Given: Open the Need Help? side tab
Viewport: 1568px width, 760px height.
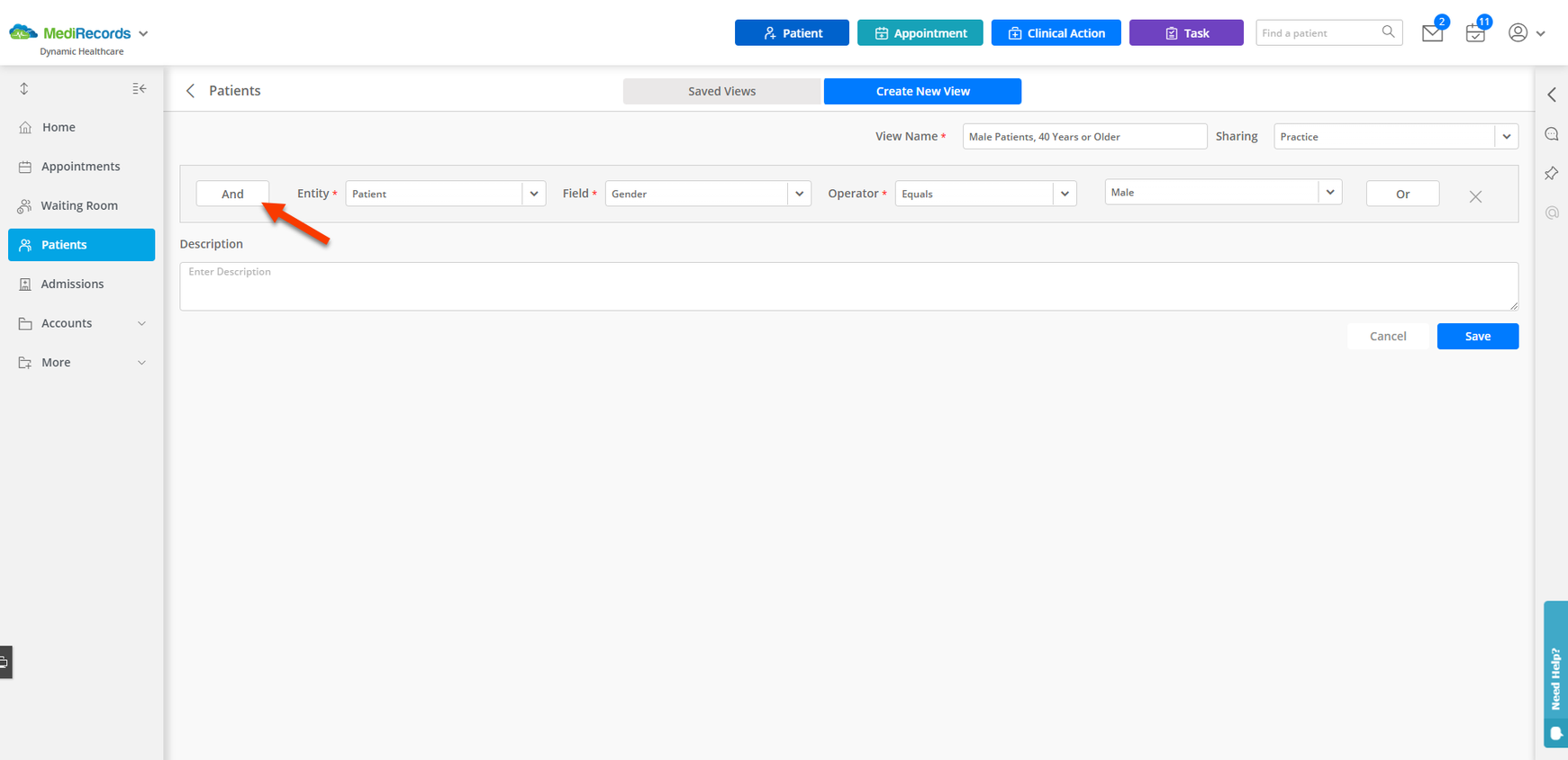Looking at the screenshot, I should coord(1555,674).
